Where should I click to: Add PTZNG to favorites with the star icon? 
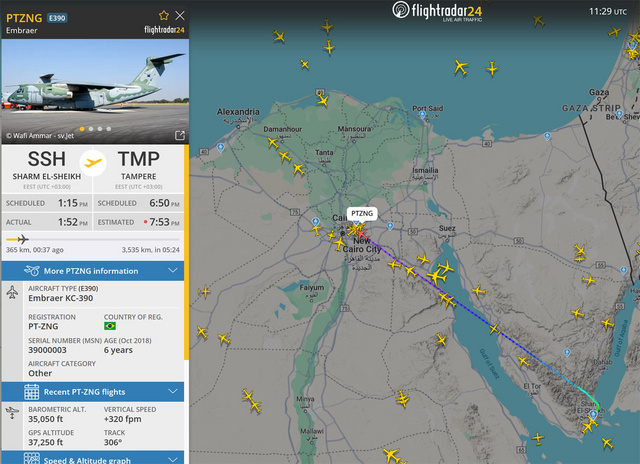click(164, 16)
